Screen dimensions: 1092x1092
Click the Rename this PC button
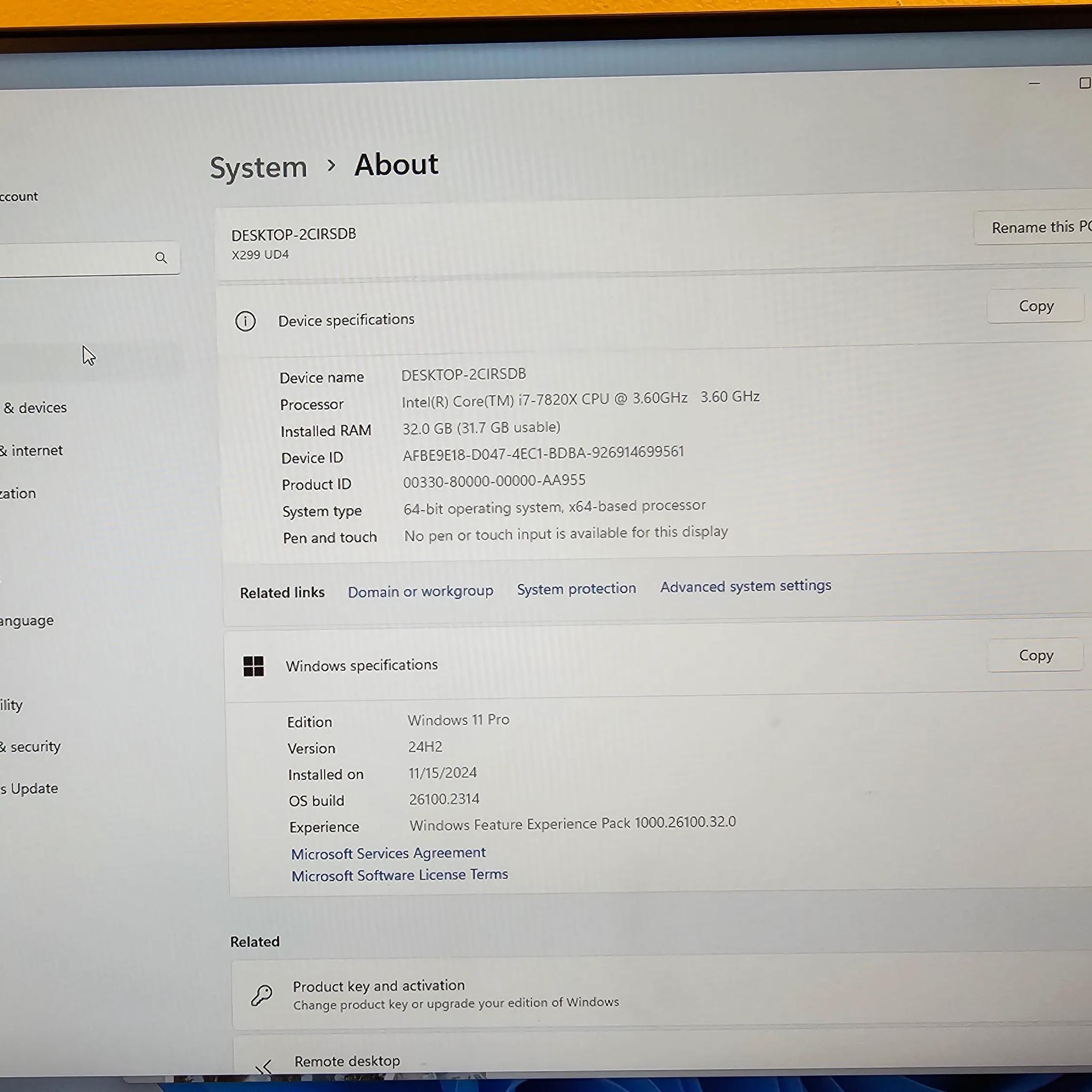click(x=1034, y=227)
